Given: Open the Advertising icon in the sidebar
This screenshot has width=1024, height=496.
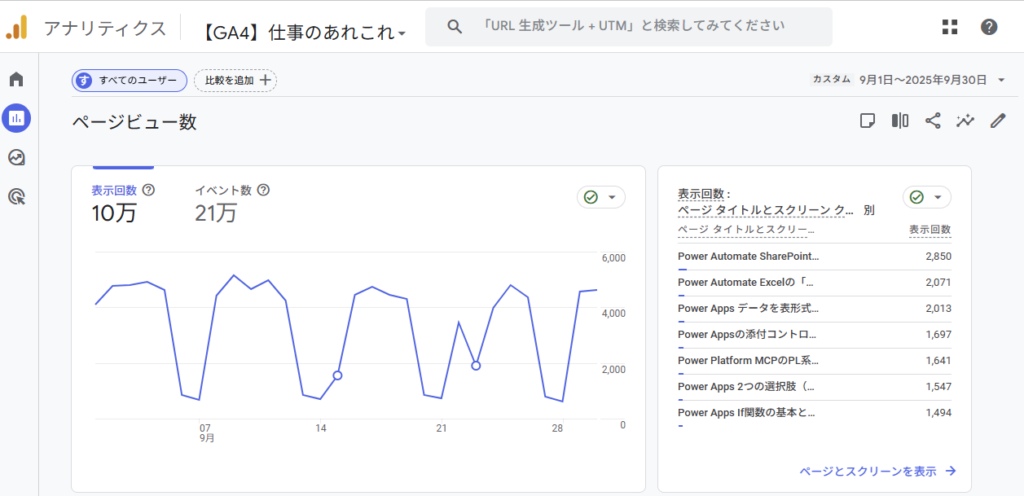Looking at the screenshot, I should tap(16, 197).
